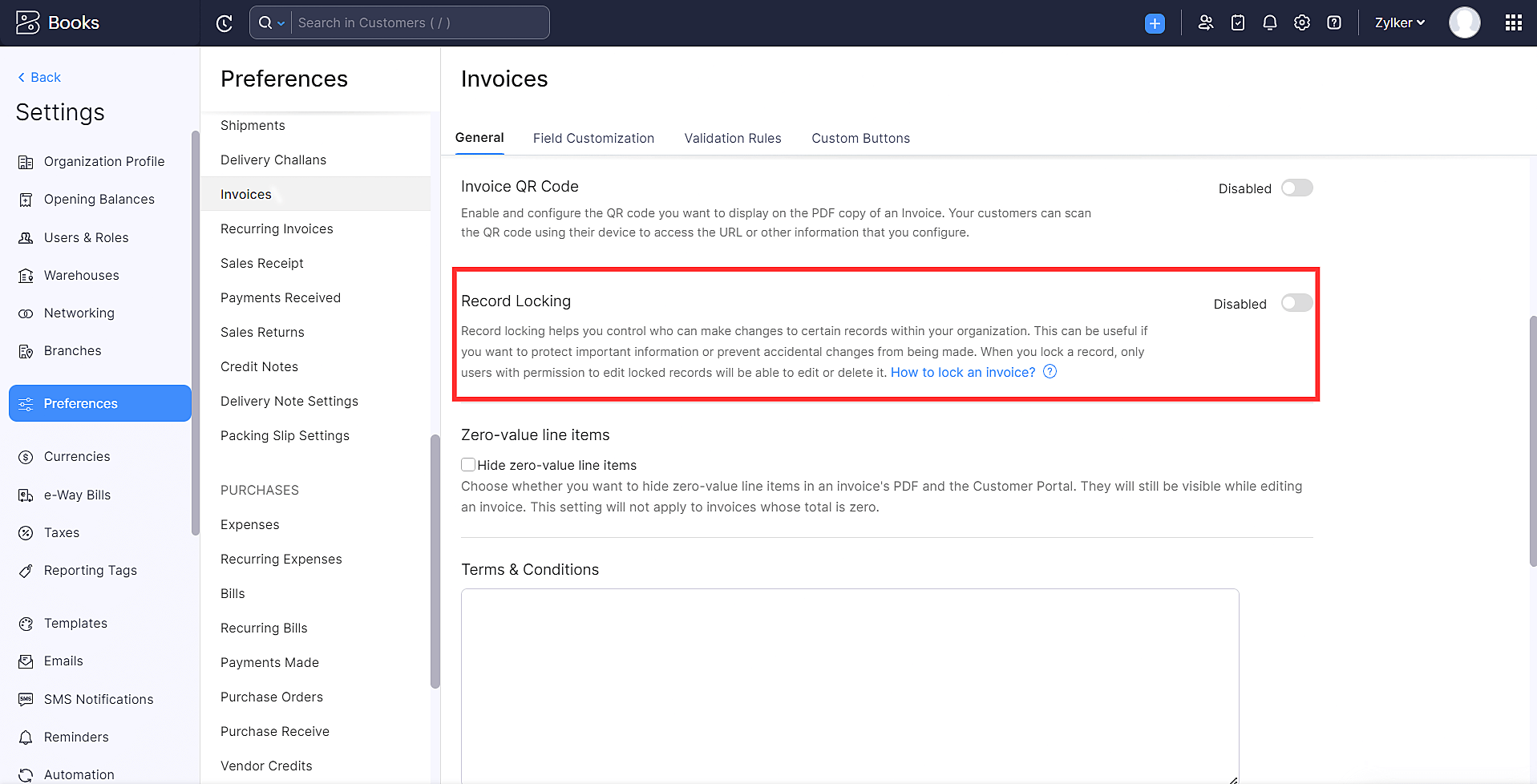Open the apps grid icon
This screenshot has height=784, width=1537.
pos(1514,22)
